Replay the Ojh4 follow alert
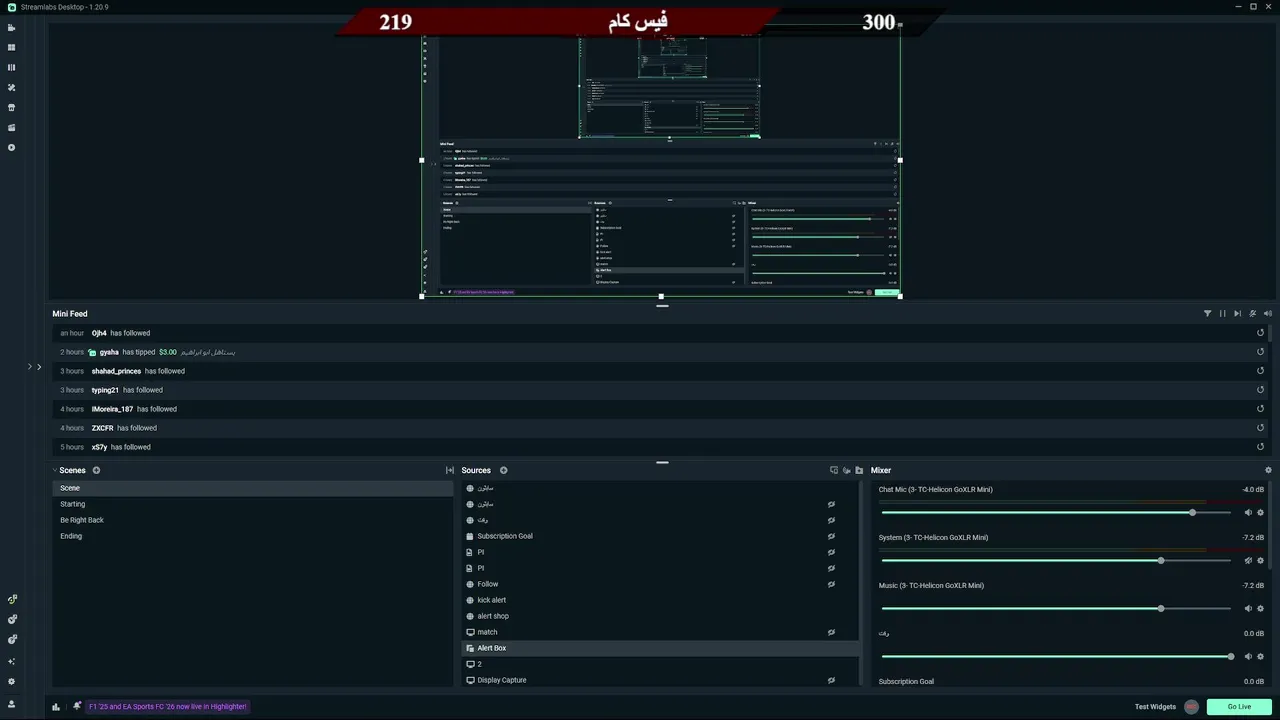 [x=1260, y=333]
